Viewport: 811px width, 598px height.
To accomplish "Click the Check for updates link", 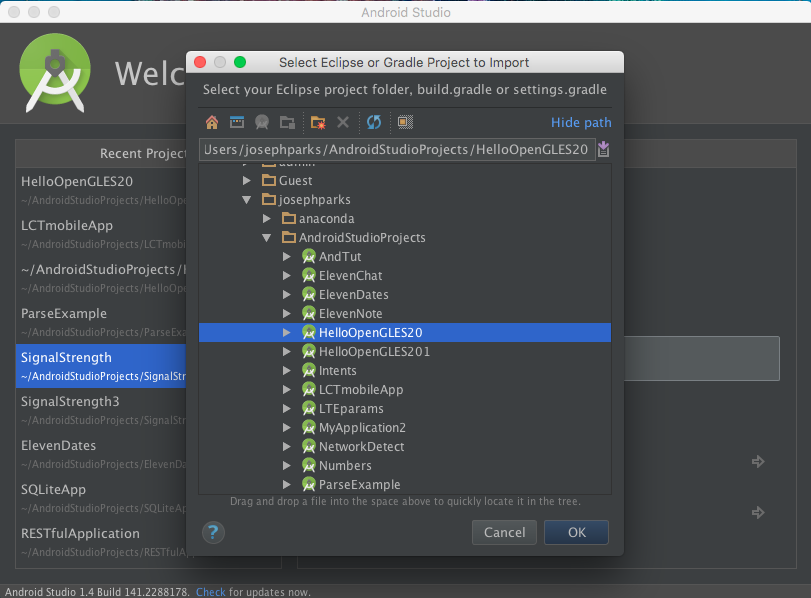I will click(x=211, y=592).
